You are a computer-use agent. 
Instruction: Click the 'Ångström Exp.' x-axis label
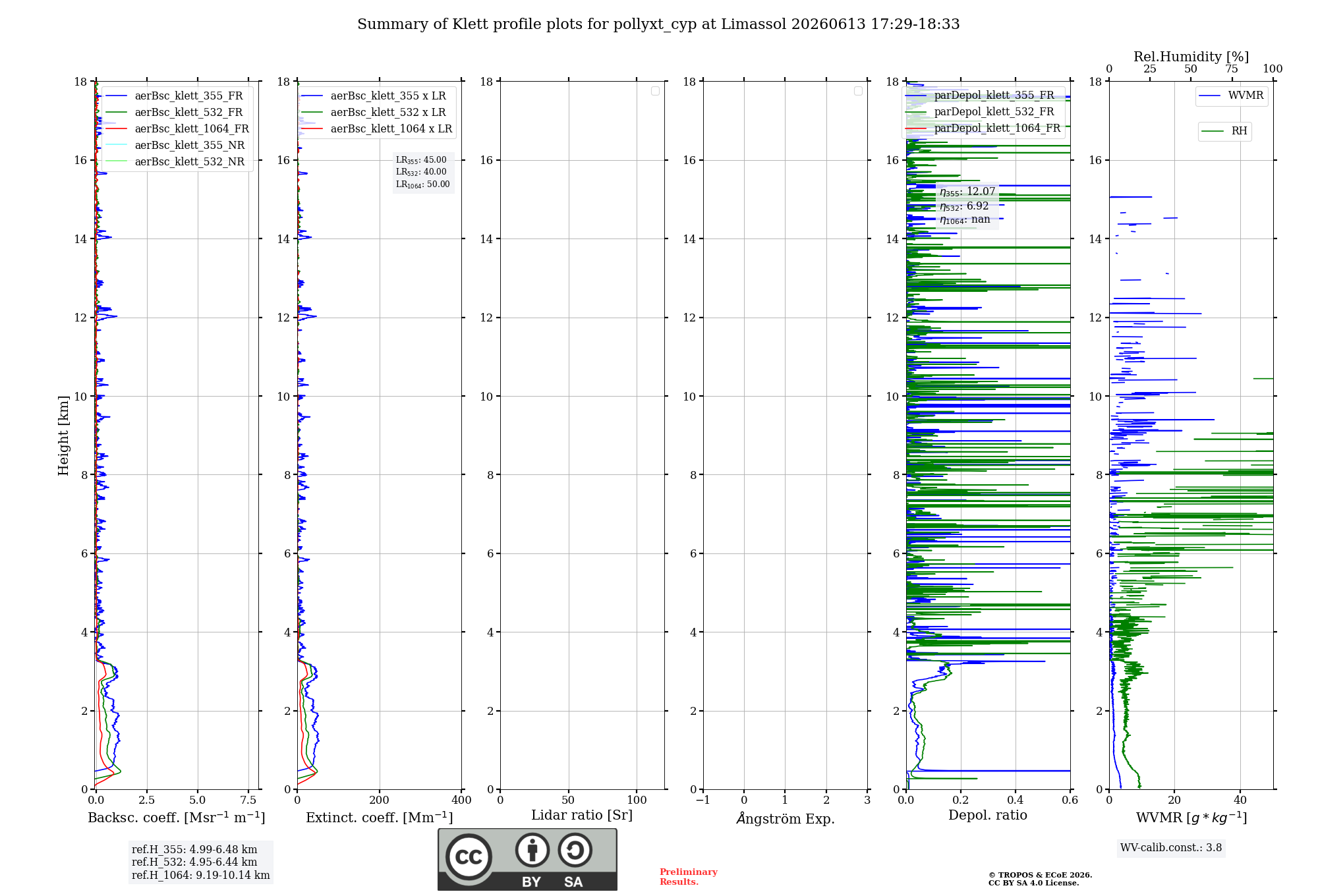point(786,818)
